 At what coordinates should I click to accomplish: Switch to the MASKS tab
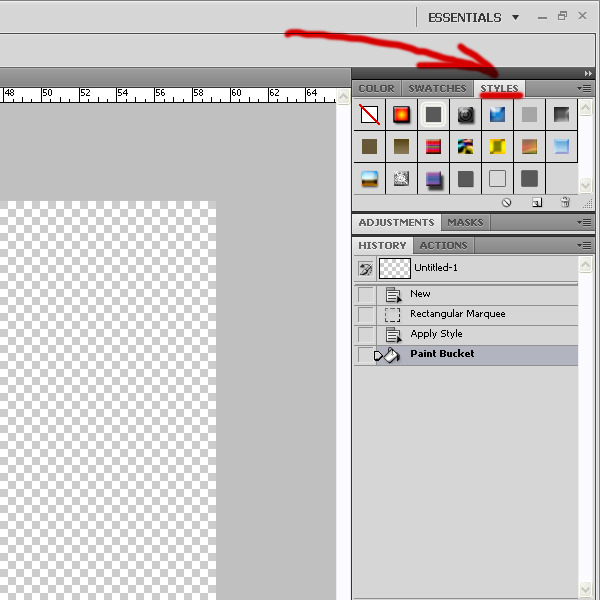[465, 222]
